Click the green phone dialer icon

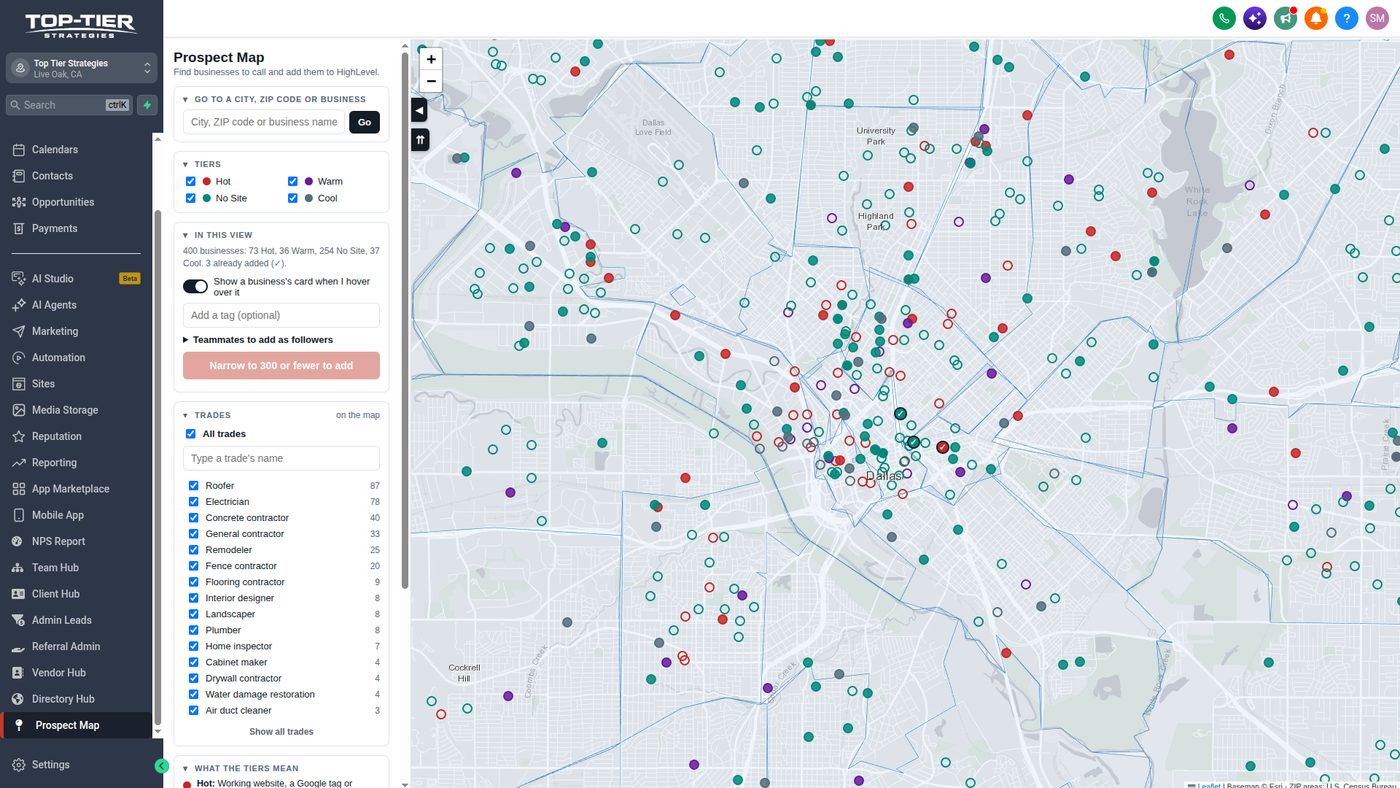click(1223, 18)
